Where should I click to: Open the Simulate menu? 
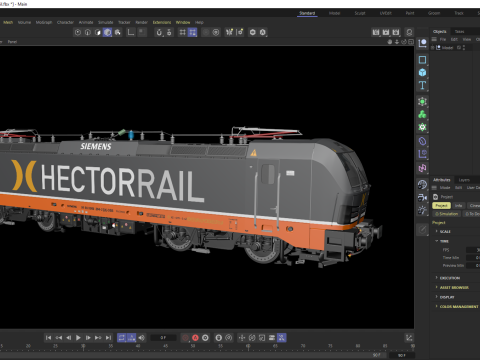[x=106, y=22]
